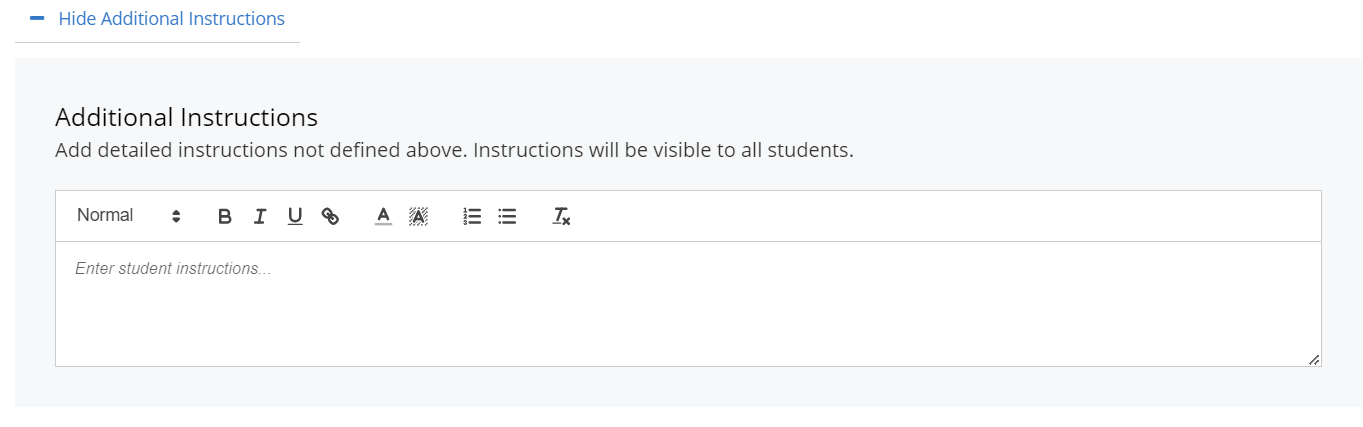The image size is (1363, 427).
Task: Click empty space in the editor toolbar
Action: [940, 216]
